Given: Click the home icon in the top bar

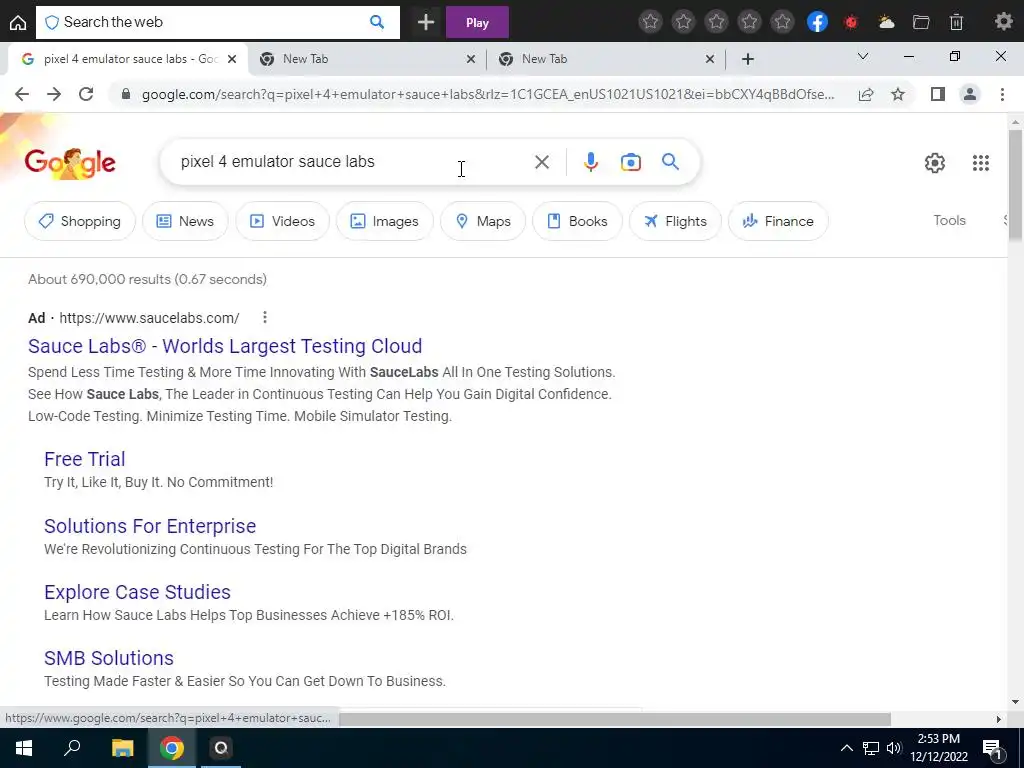Looking at the screenshot, I should click(x=18, y=22).
